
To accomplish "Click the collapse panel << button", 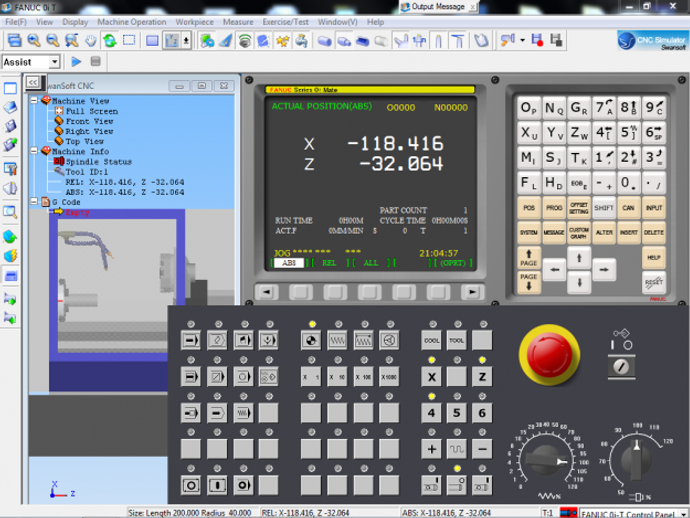I will pos(34,83).
